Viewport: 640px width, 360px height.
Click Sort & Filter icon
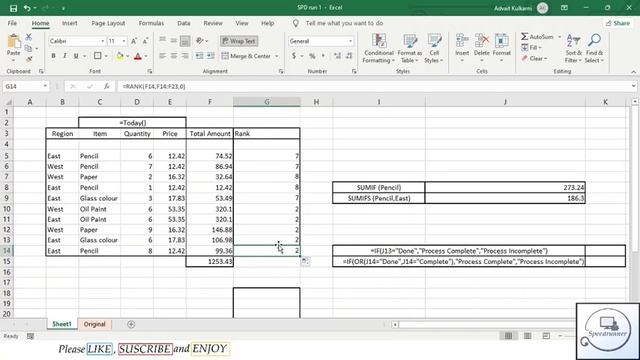click(x=573, y=41)
